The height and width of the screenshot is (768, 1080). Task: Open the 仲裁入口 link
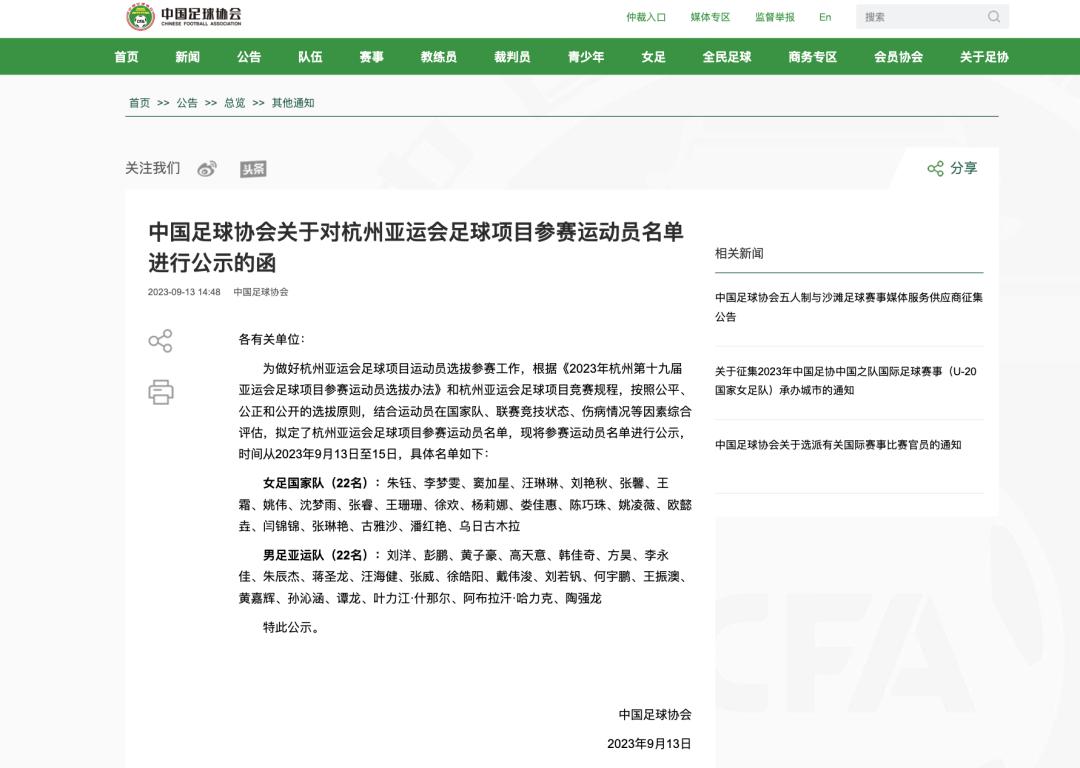(x=646, y=17)
